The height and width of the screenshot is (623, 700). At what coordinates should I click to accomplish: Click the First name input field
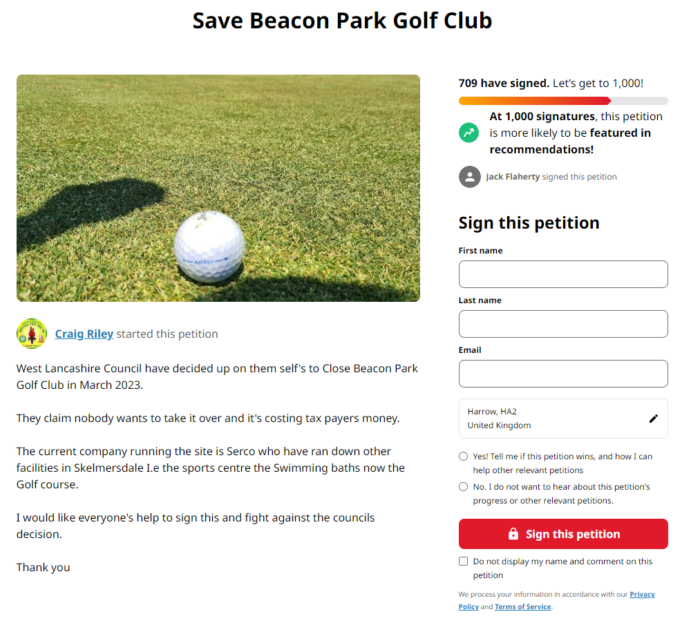click(563, 274)
